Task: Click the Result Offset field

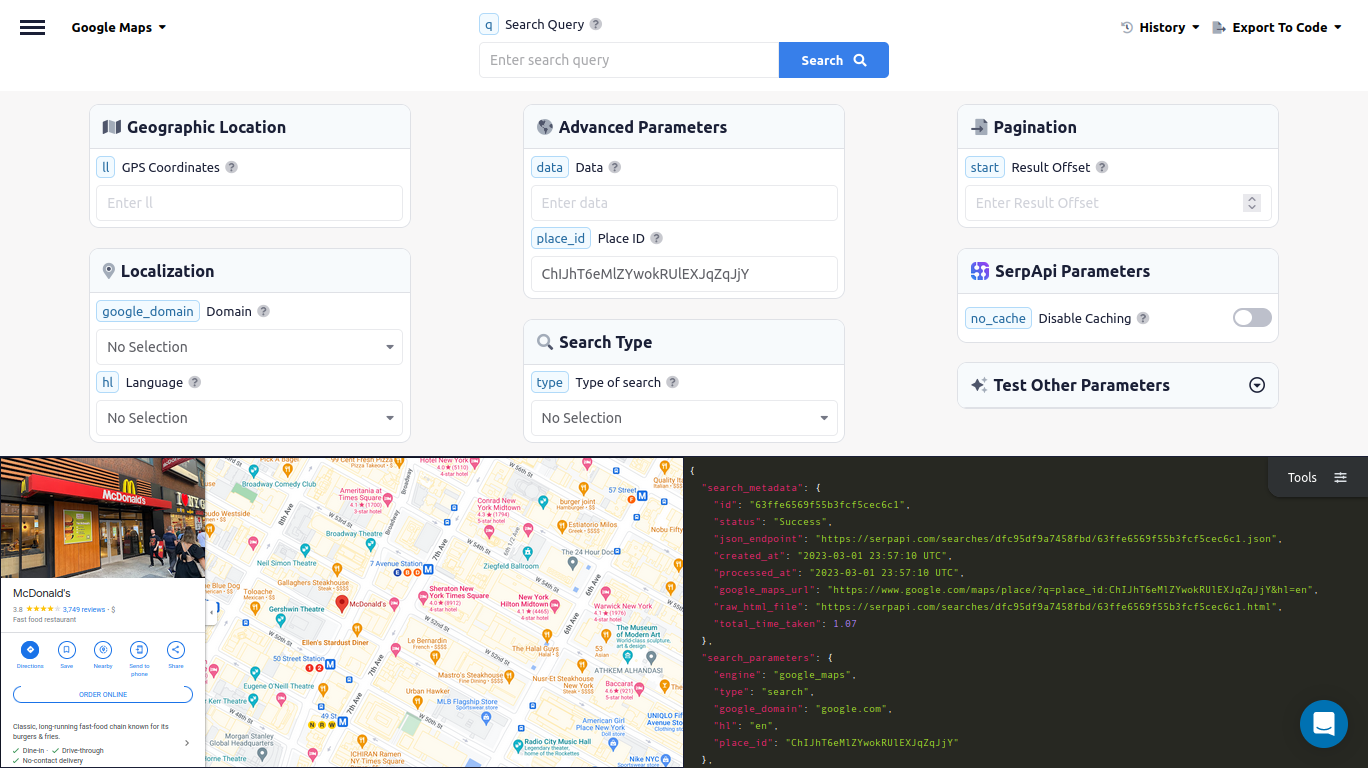Action: [x=1118, y=203]
